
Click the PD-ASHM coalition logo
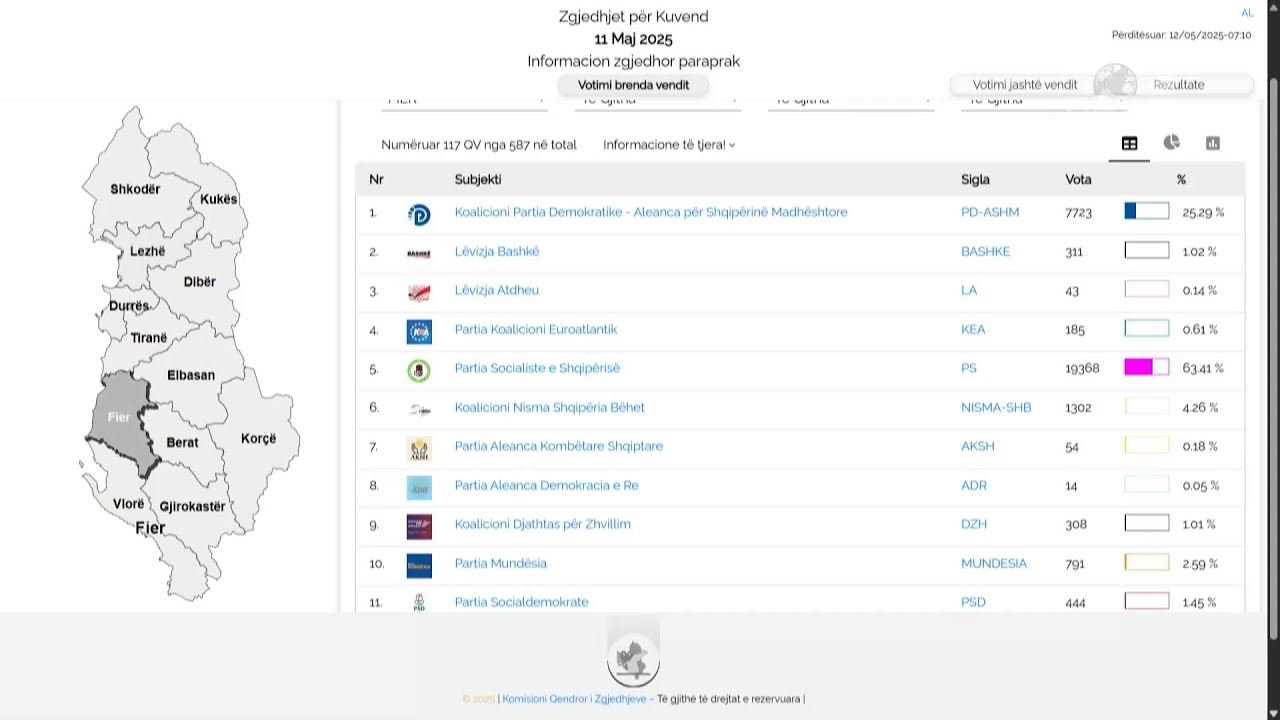point(419,214)
